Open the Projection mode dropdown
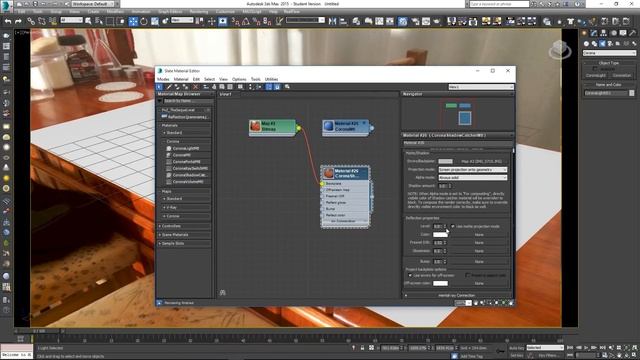The image size is (640, 360). (x=473, y=169)
